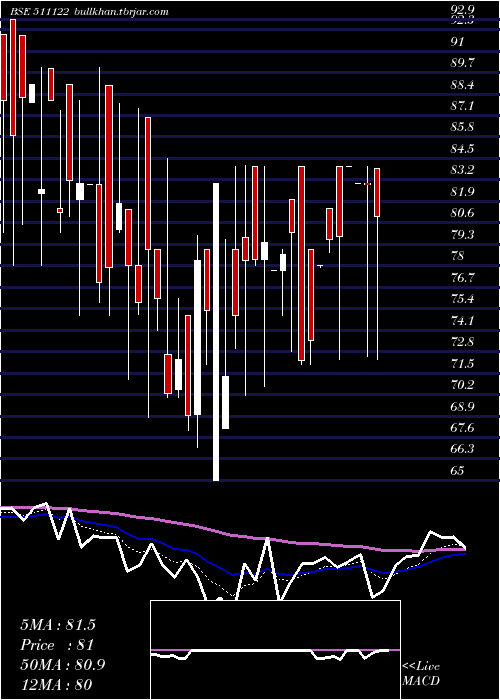The image size is (500, 700).
Task: Click the 84.5 price axis label
Action: click(x=462, y=149)
